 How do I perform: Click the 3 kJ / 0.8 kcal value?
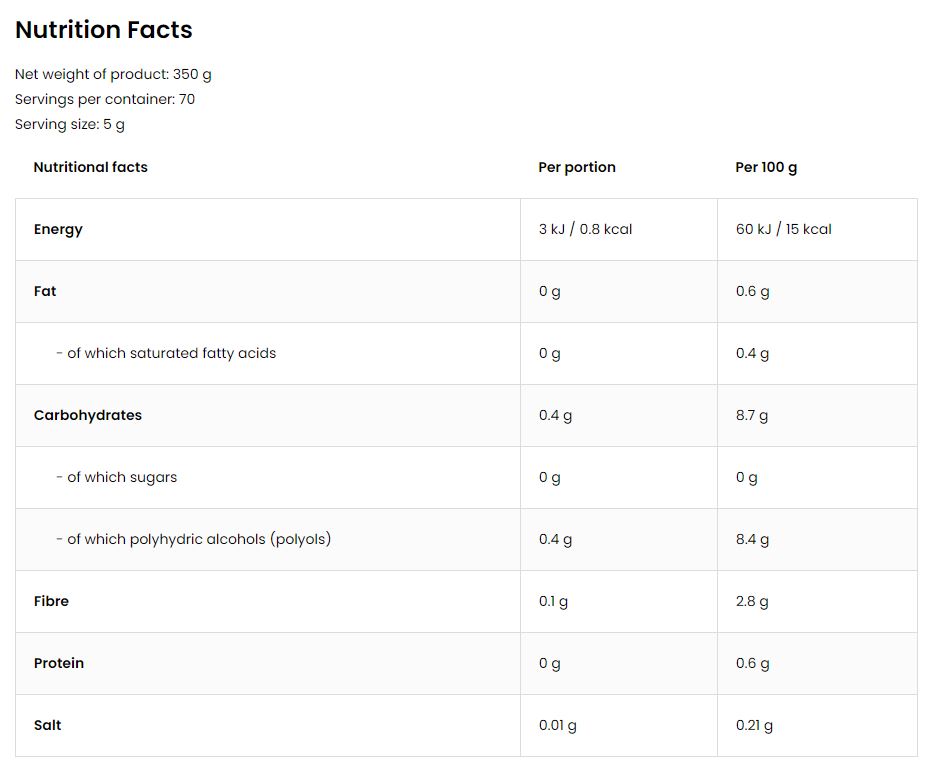click(585, 229)
